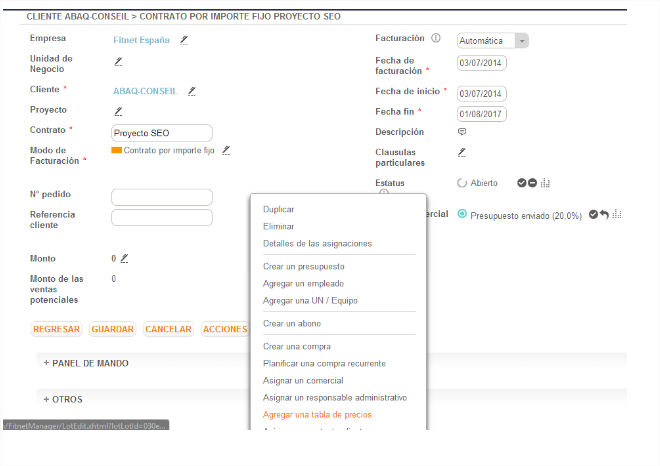Click the edit pencil beside ABAQ-CONSEIL client
The width and height of the screenshot is (660, 466).
click(192, 90)
